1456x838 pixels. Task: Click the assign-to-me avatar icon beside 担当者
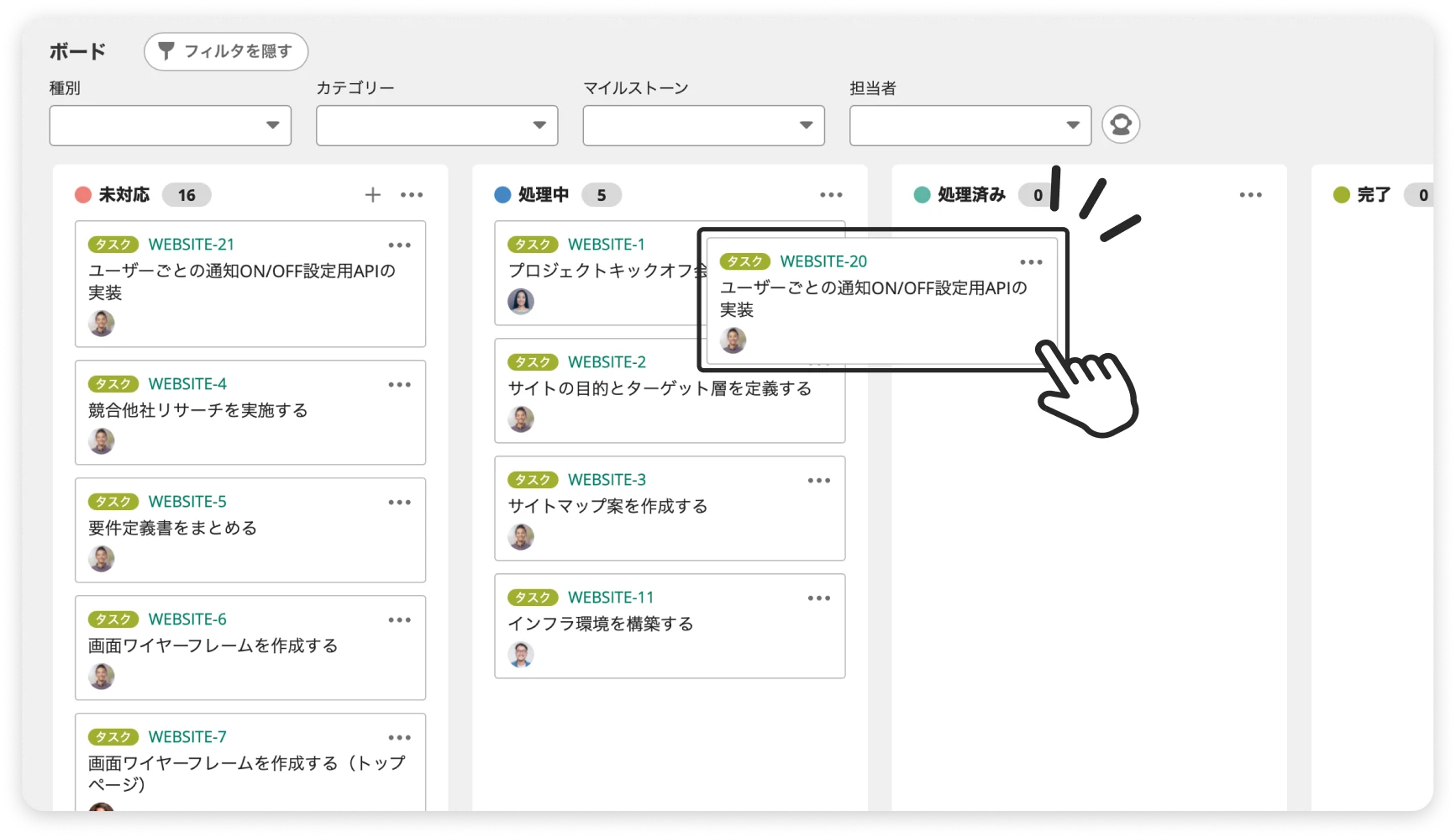(x=1121, y=125)
